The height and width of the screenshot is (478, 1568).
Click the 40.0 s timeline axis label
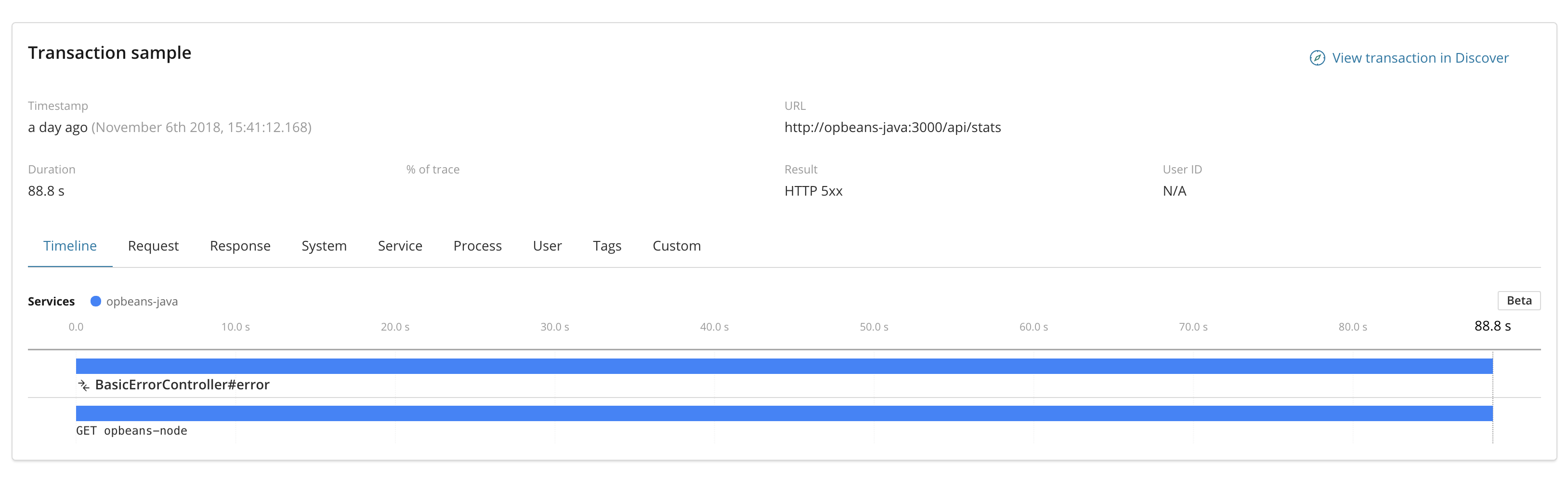(714, 326)
